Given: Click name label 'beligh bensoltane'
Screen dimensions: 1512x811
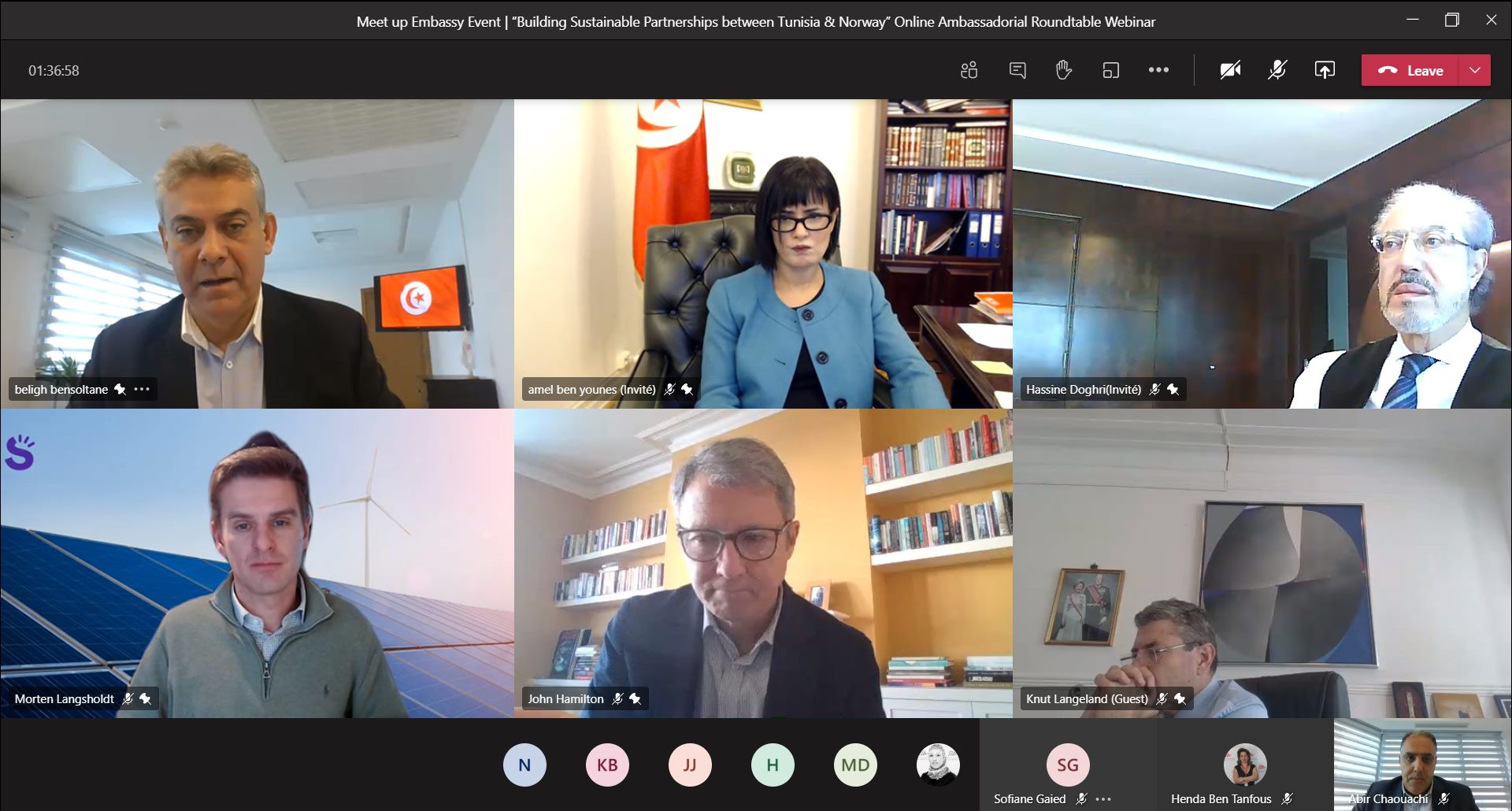Looking at the screenshot, I should point(61,389).
